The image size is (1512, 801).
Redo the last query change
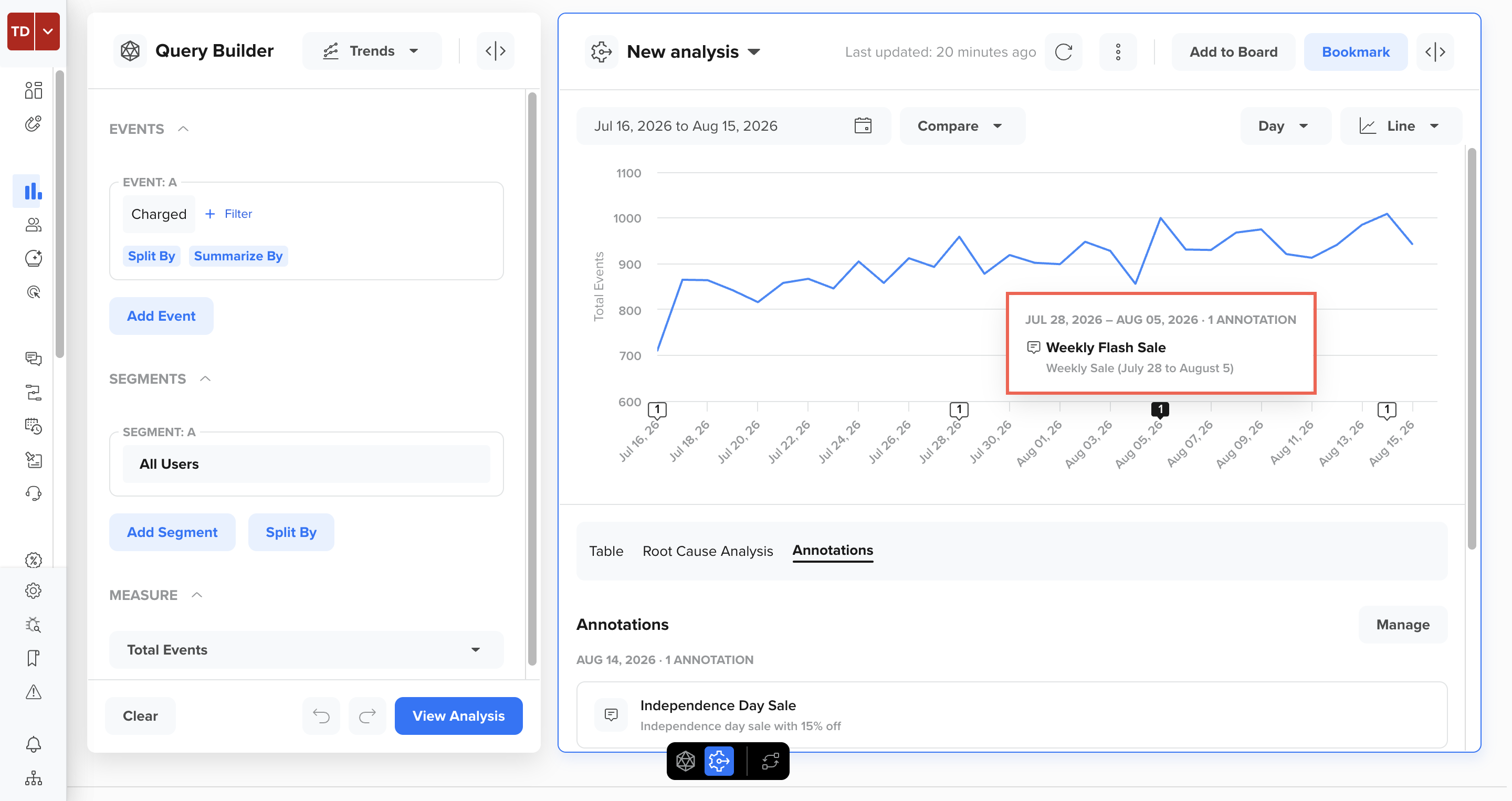(367, 715)
